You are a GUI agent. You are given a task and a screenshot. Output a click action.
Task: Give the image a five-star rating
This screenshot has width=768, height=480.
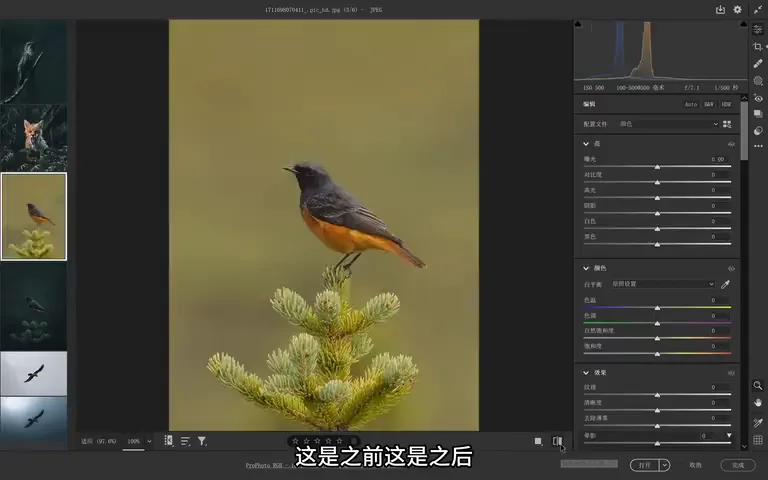pyautogui.click(x=339, y=441)
